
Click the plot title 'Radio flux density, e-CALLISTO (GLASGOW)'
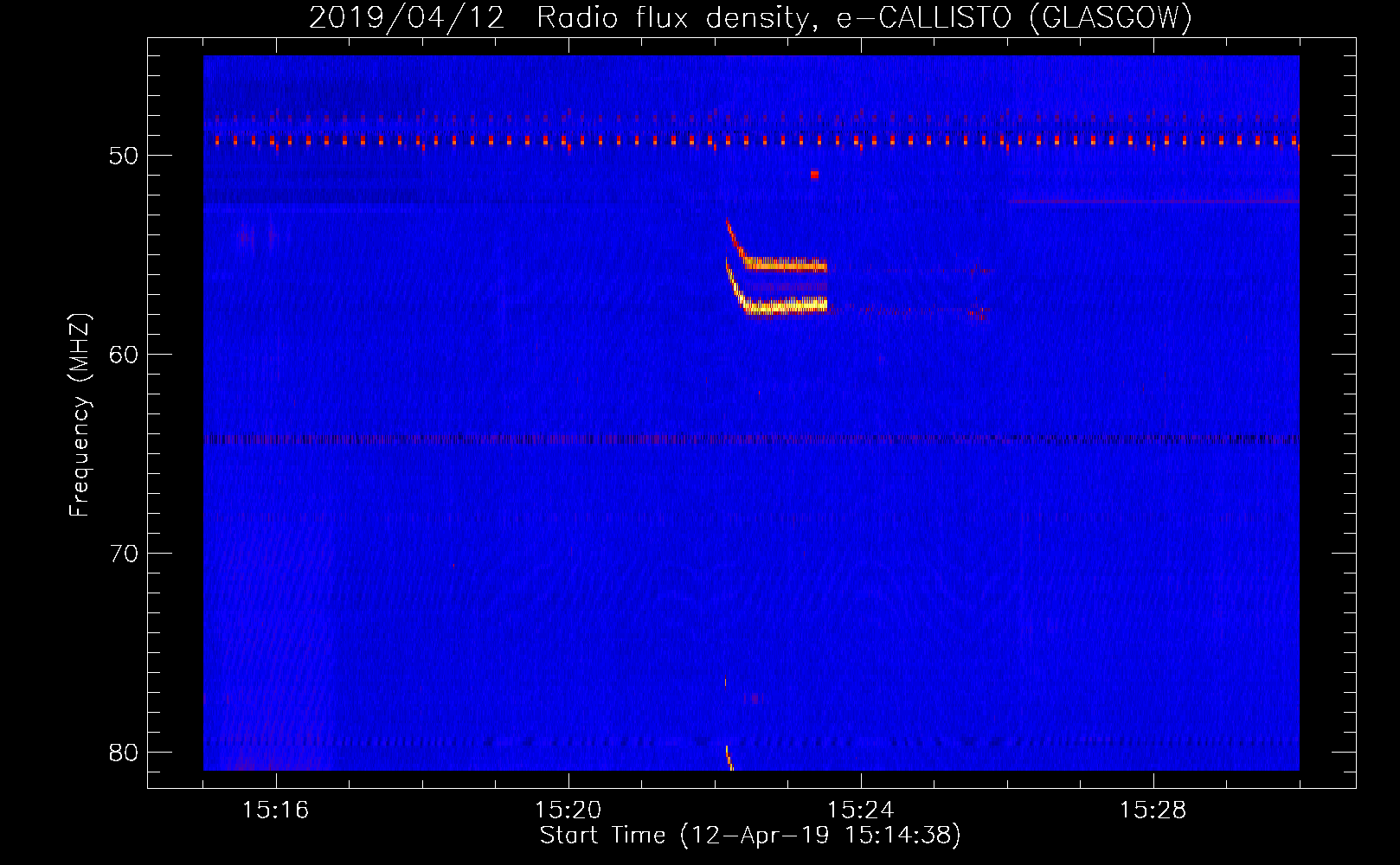864,17
